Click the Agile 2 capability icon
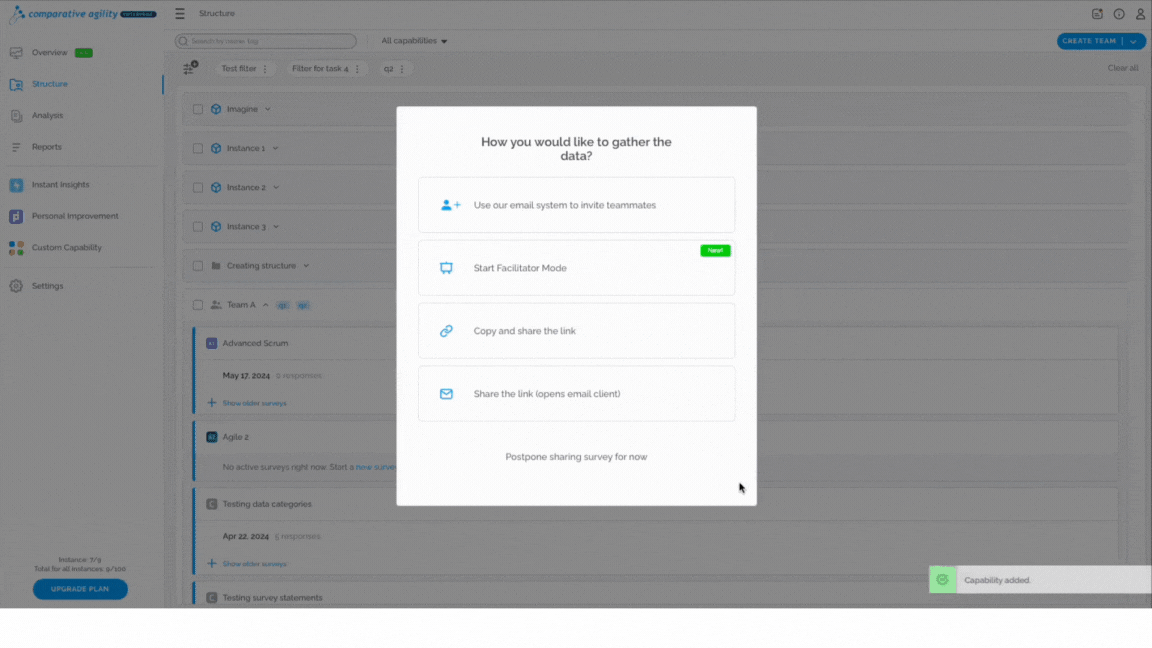The image size is (1152, 648). [x=212, y=437]
